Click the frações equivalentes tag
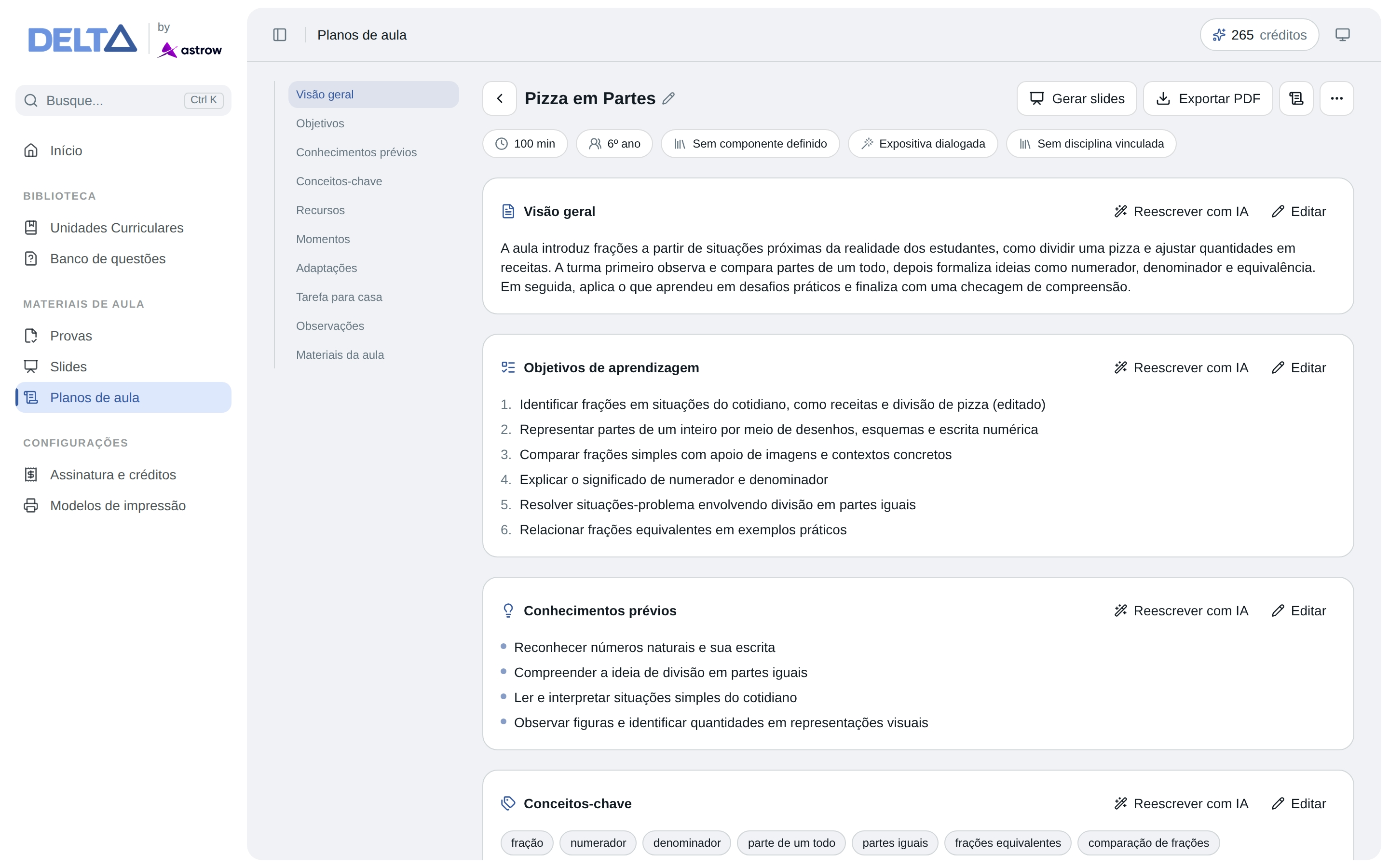This screenshot has width=1389, height=868. pos(1008,843)
